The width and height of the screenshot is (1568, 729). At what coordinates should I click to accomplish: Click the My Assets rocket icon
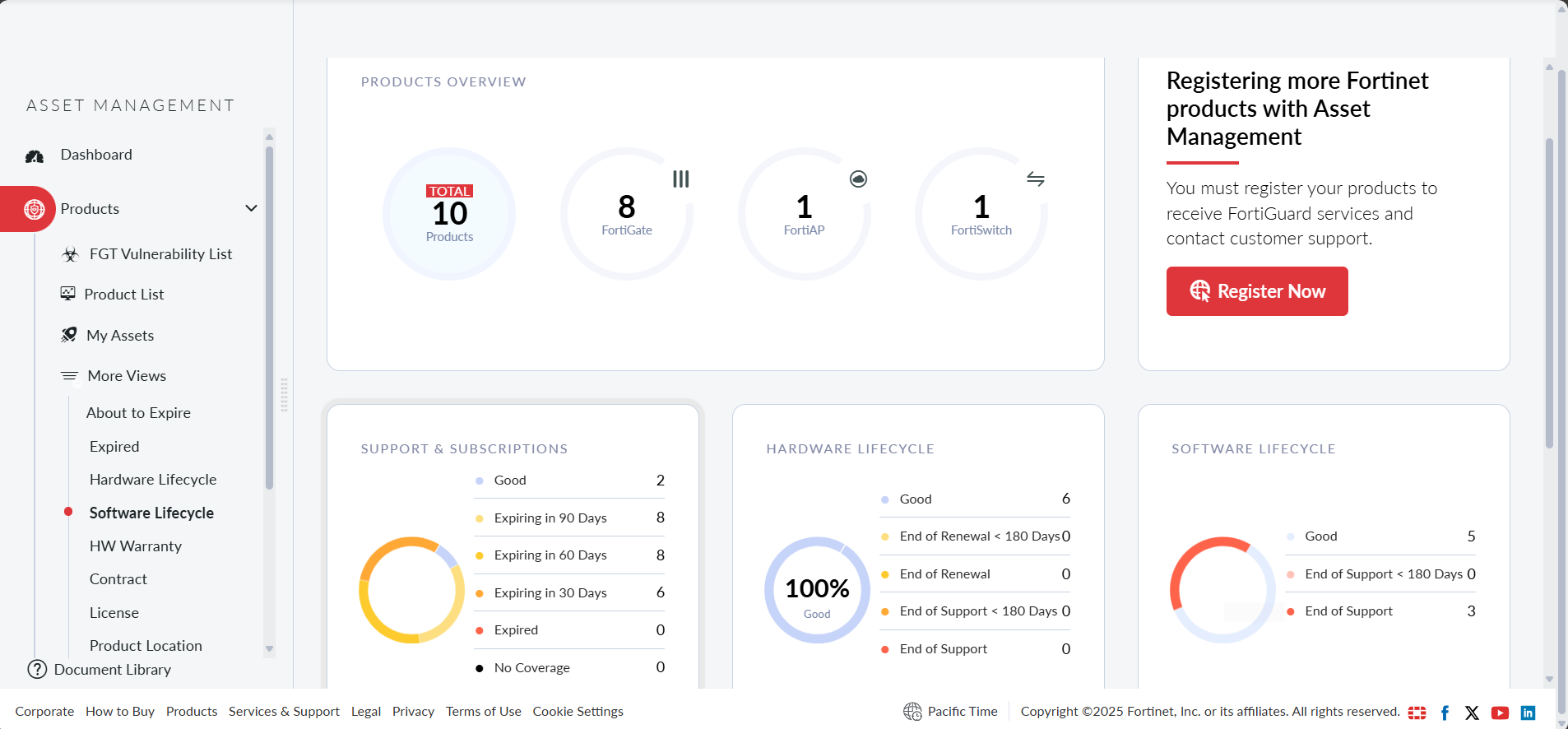click(69, 335)
